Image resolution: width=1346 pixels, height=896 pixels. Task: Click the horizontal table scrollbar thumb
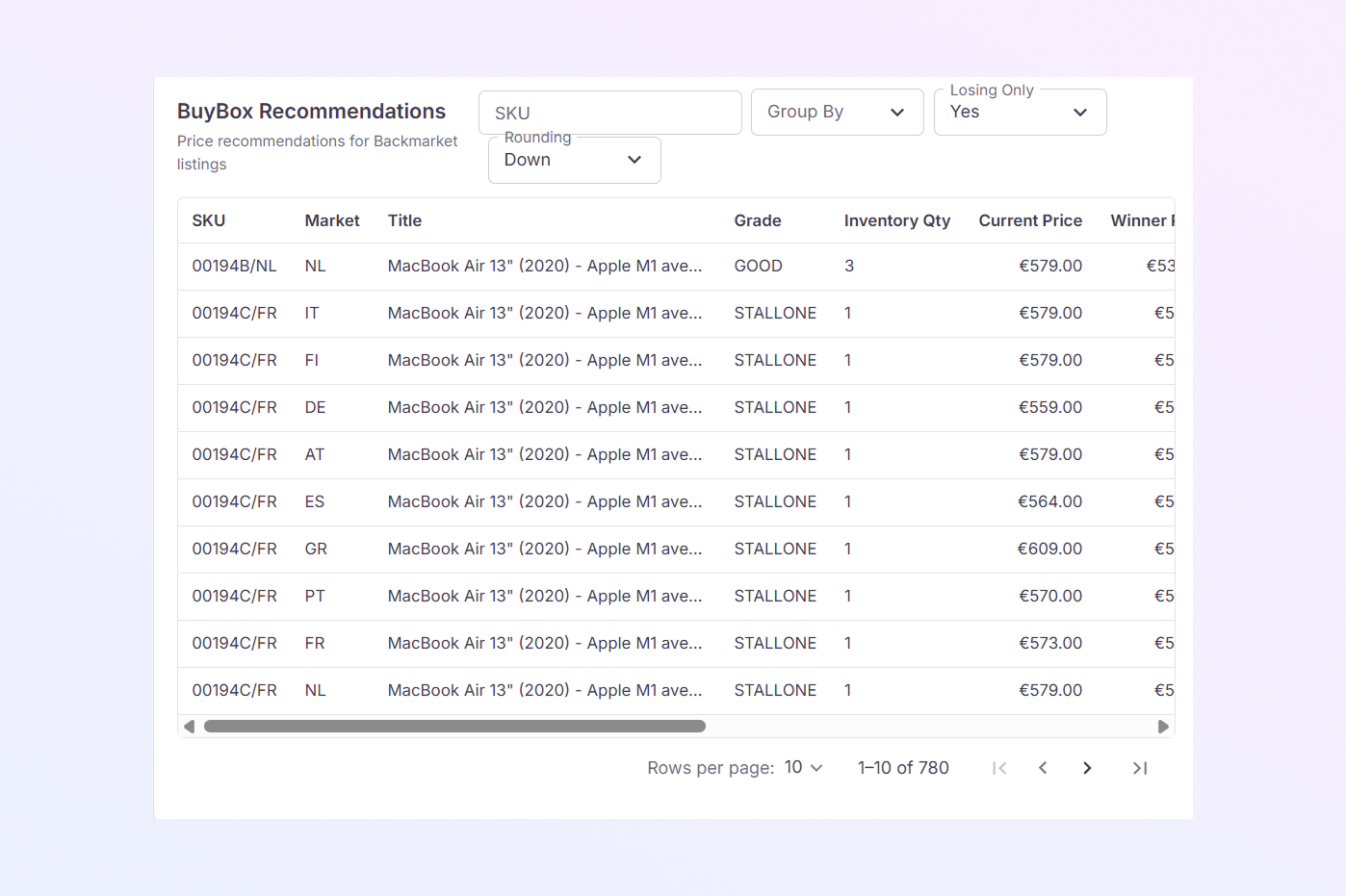coord(454,727)
